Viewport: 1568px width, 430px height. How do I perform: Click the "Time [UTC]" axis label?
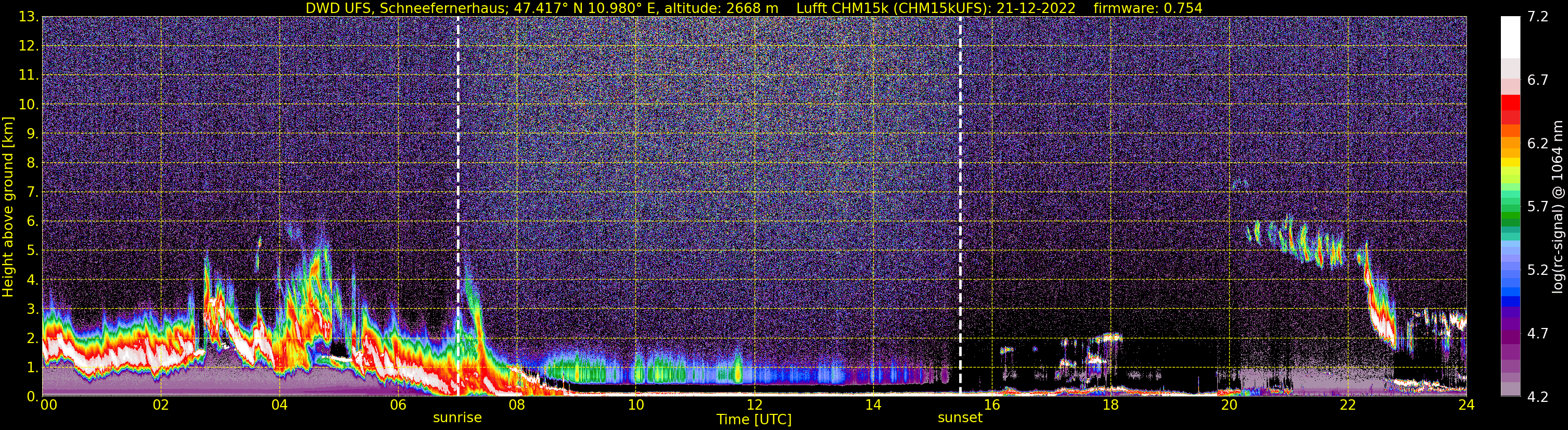[754, 420]
